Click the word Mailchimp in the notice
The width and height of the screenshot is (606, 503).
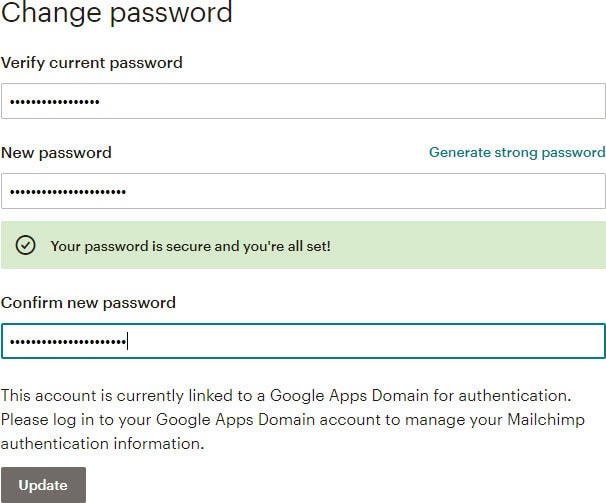click(550, 420)
